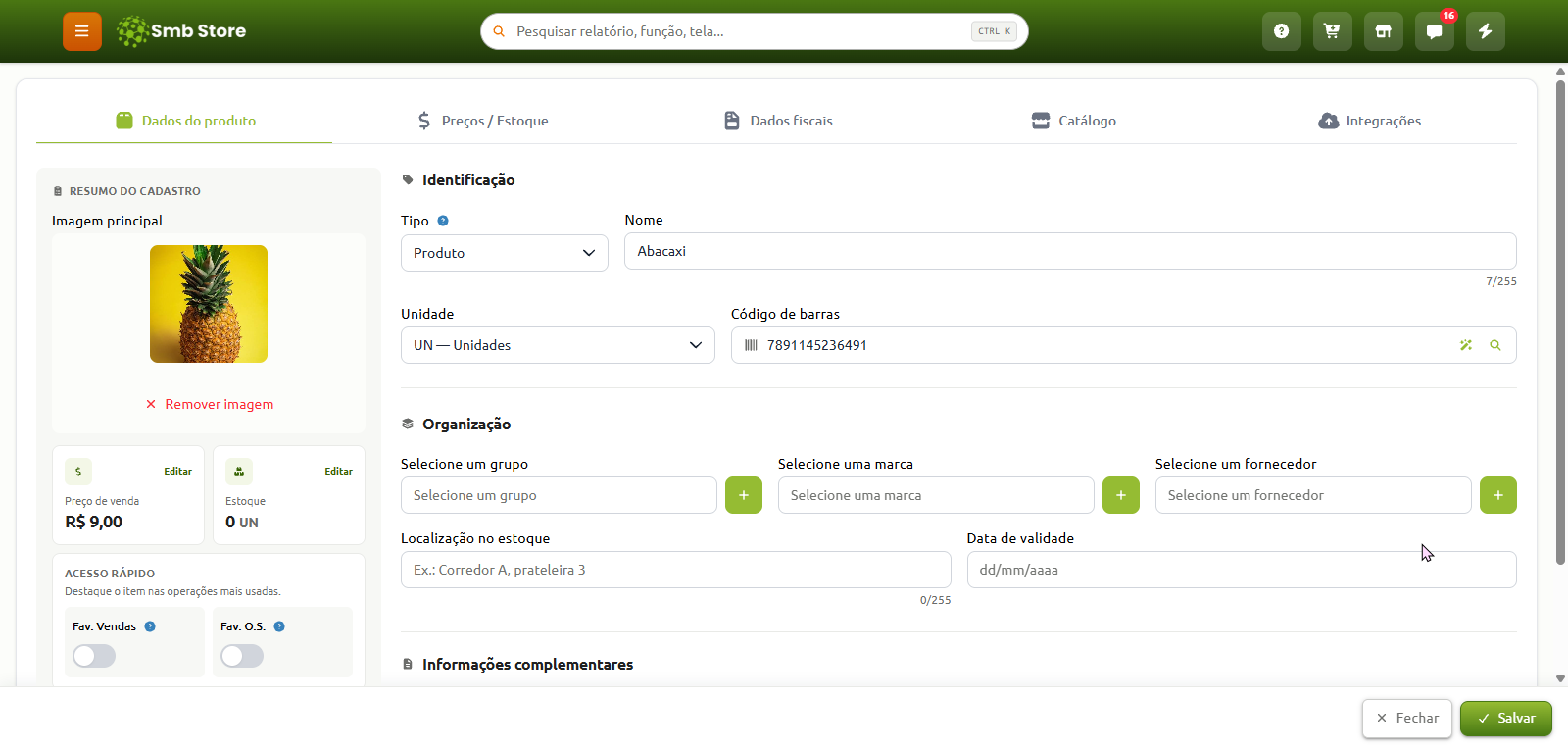
Task: Open the orange hamburger menu
Action: point(82,31)
